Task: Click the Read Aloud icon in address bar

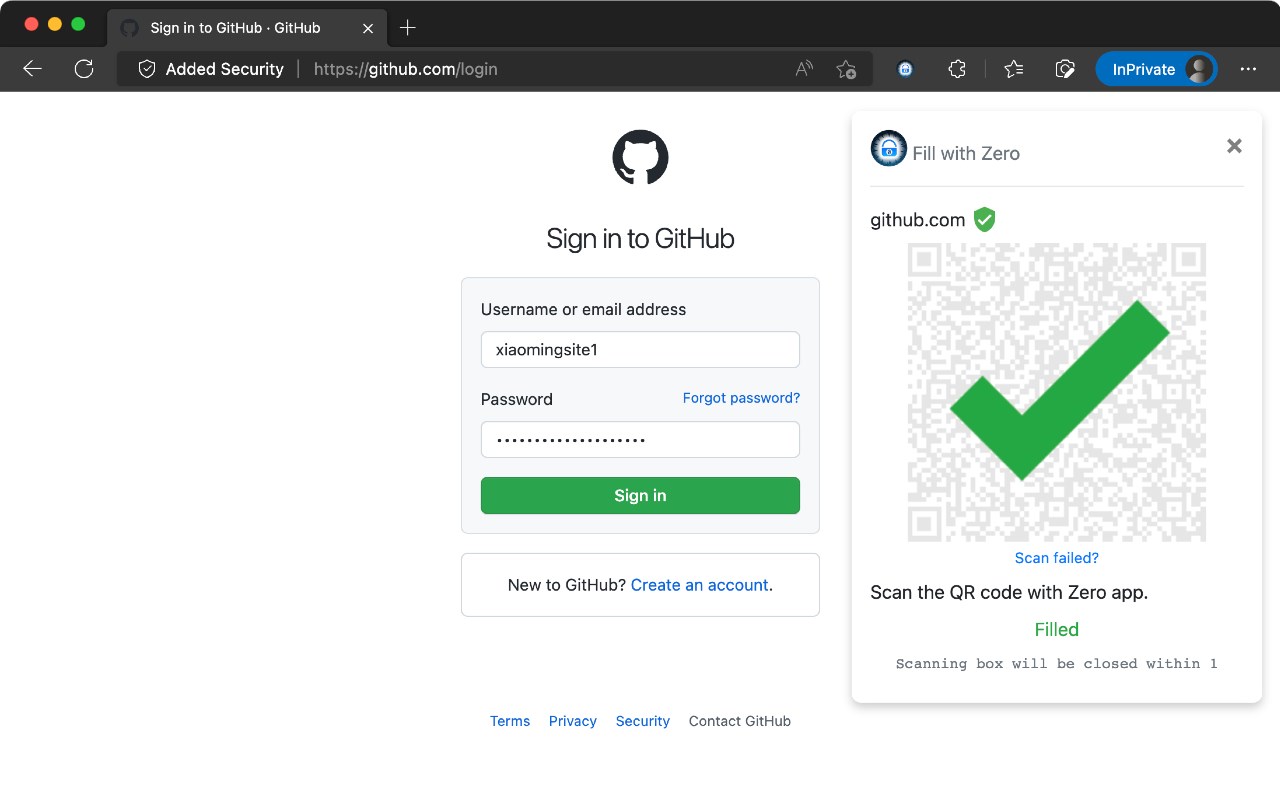Action: click(804, 69)
